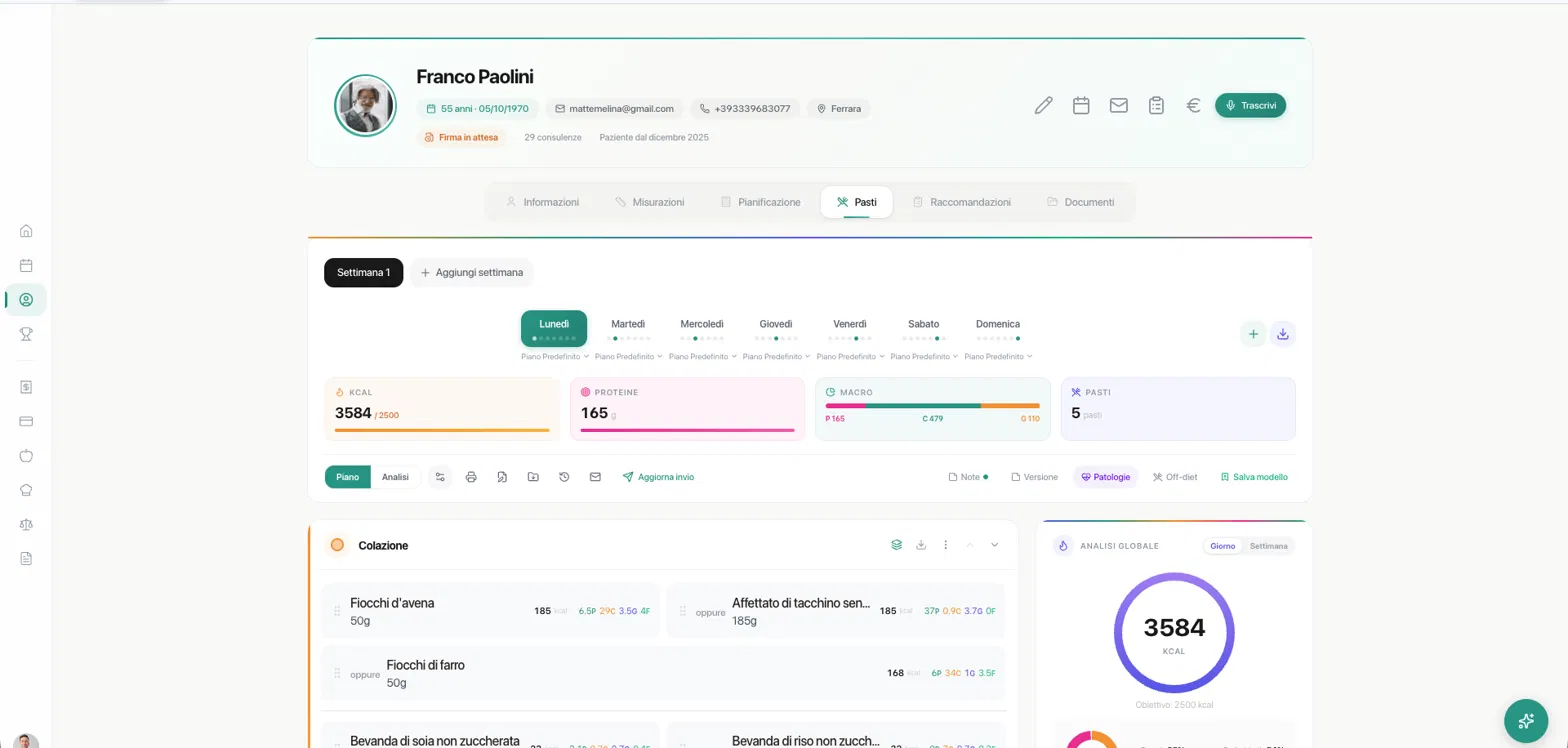Click the KCAL orange progress bar
The height and width of the screenshot is (748, 1568).
[x=442, y=430]
